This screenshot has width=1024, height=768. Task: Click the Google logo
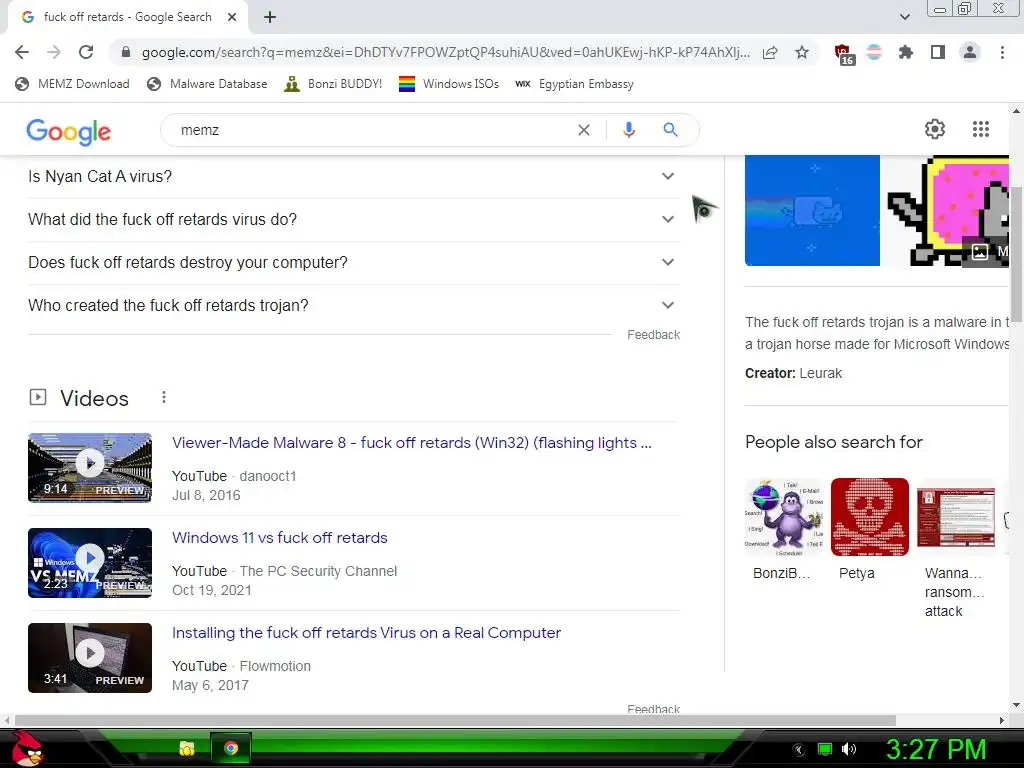click(69, 131)
